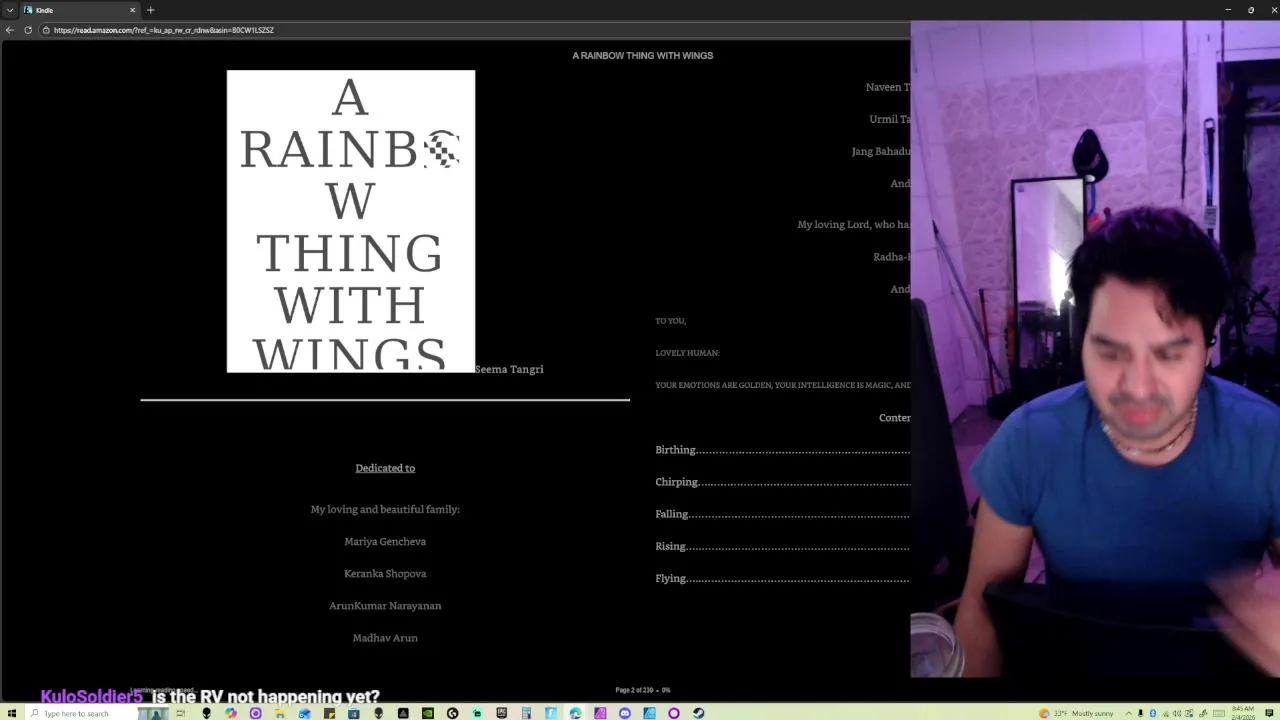Click 'A RAINBOW THING WITH WINGS' header title

tap(642, 55)
